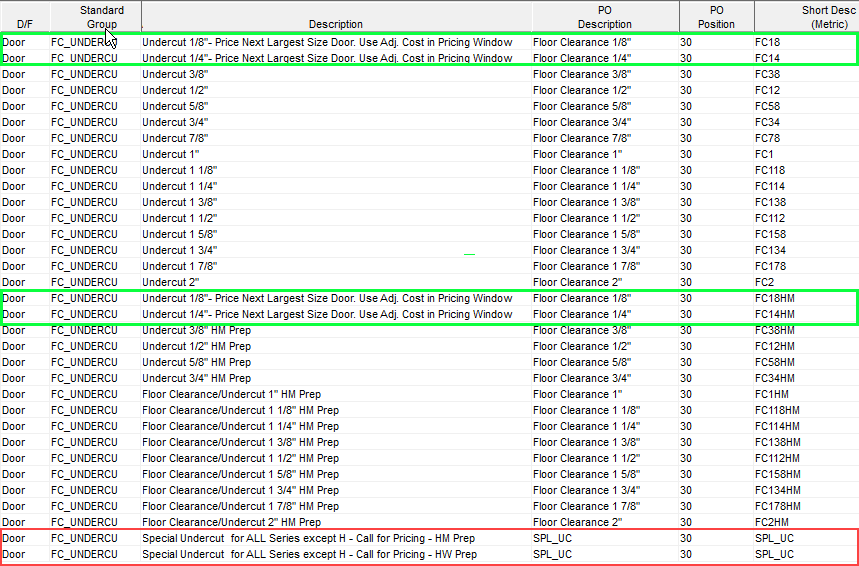Select 'Floor Clearance/Undercut 1 3/8" HM Prep' cell
The width and height of the screenshot is (859, 566).
tap(336, 442)
